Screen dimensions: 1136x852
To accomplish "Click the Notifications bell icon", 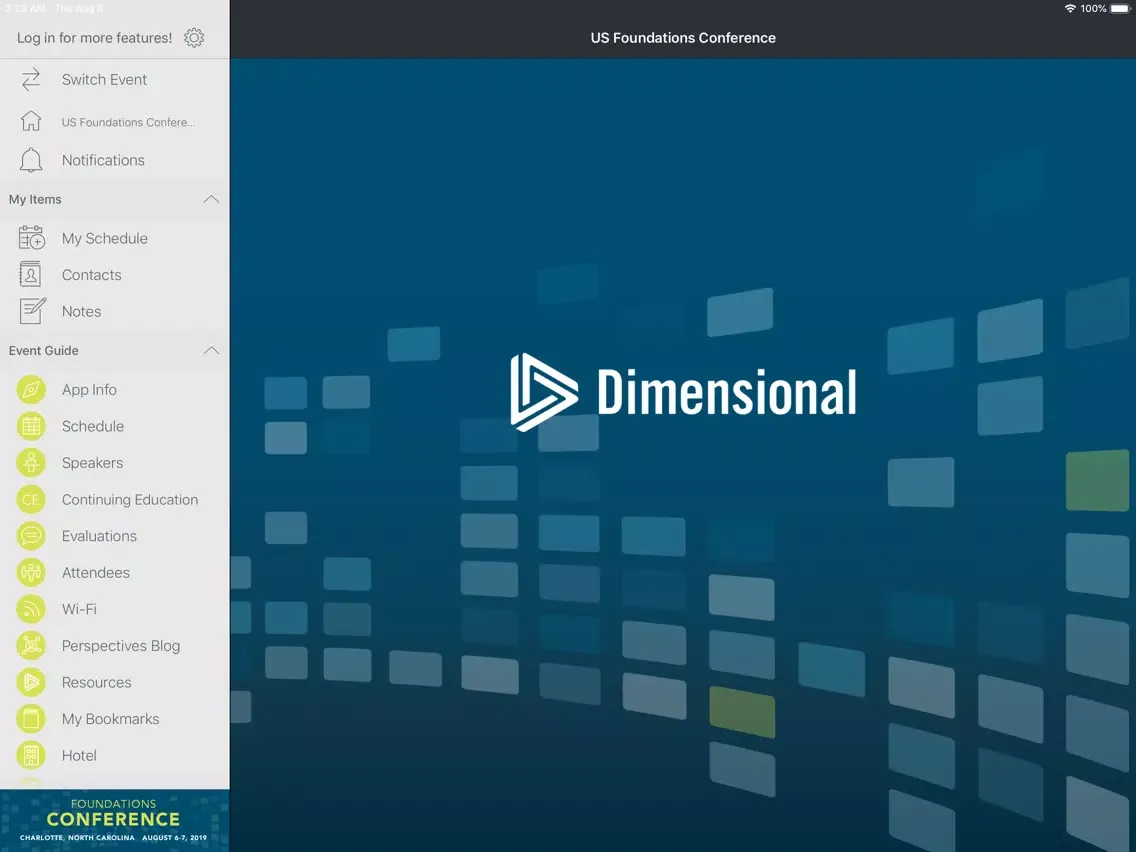I will (30, 160).
